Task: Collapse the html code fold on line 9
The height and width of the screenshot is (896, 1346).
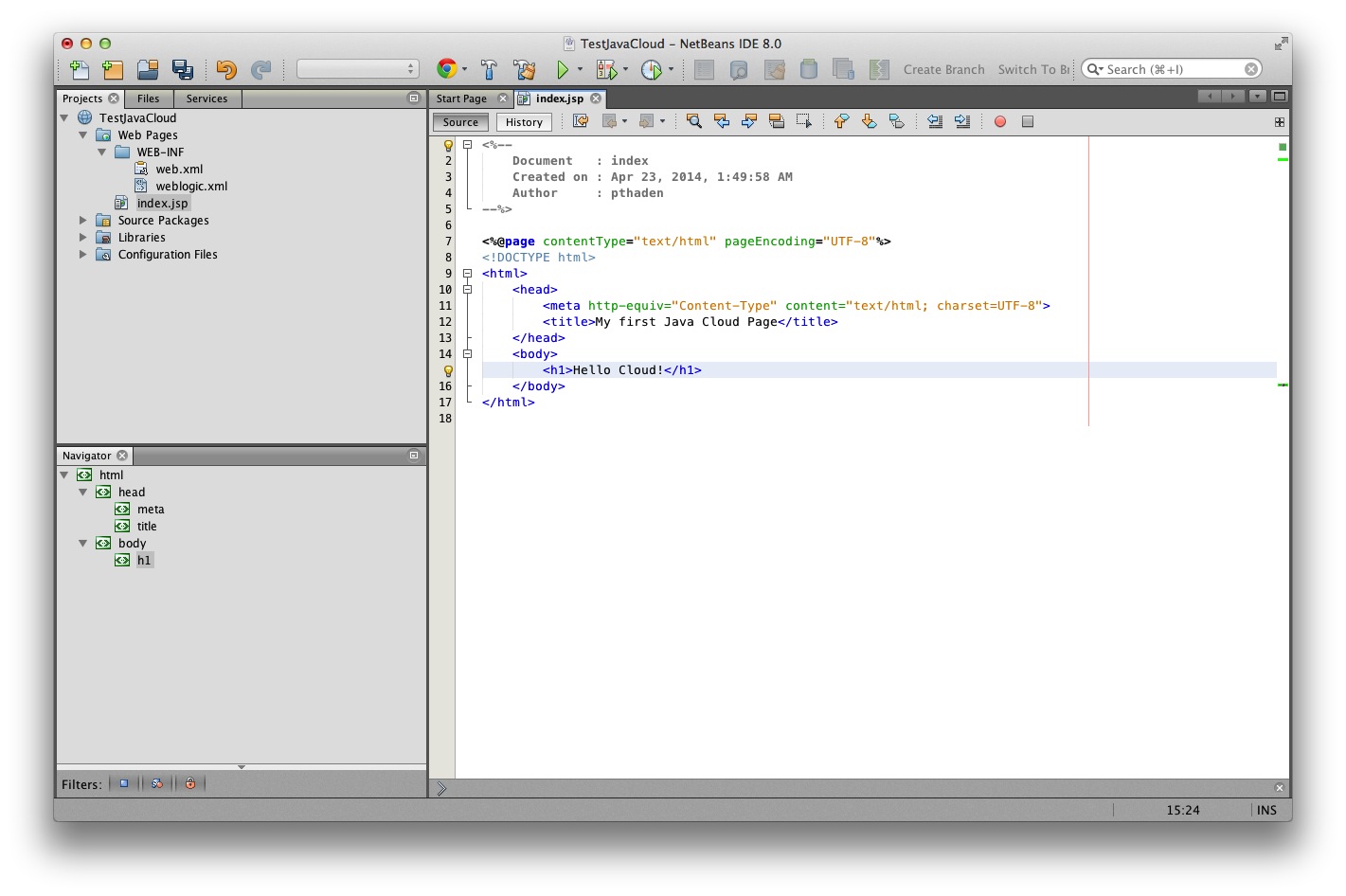Action: pos(467,274)
